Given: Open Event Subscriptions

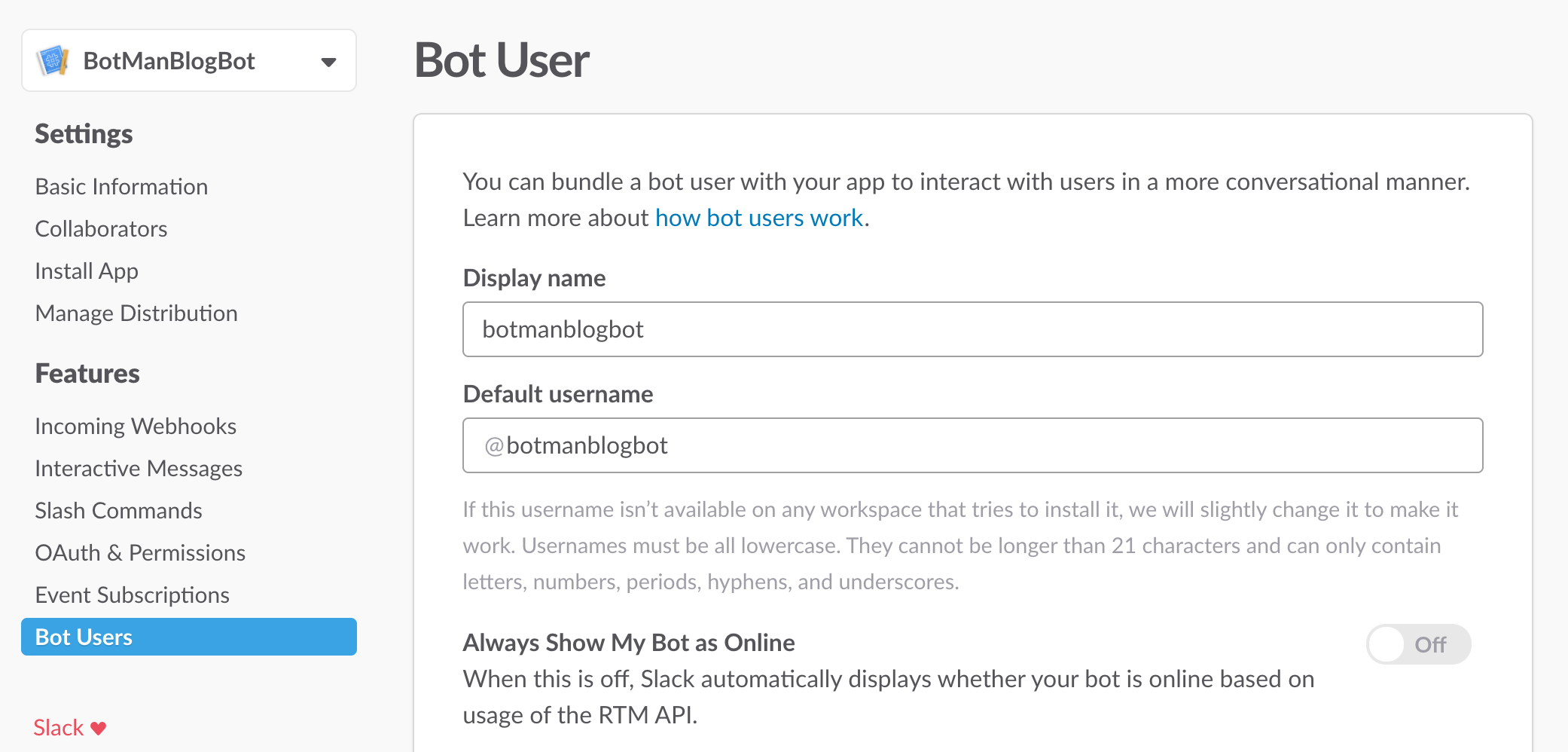Looking at the screenshot, I should point(132,595).
